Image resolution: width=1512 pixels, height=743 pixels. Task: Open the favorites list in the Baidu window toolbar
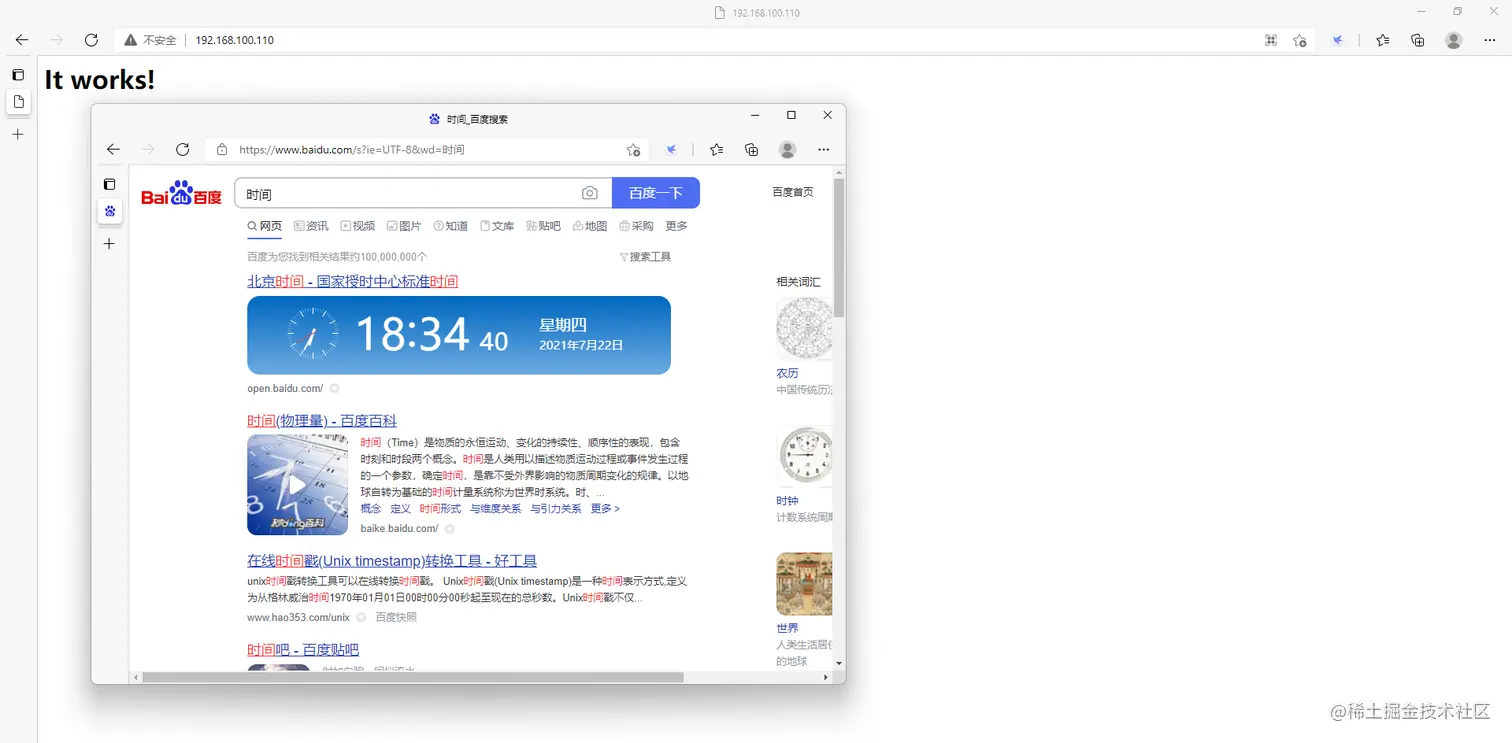716,149
